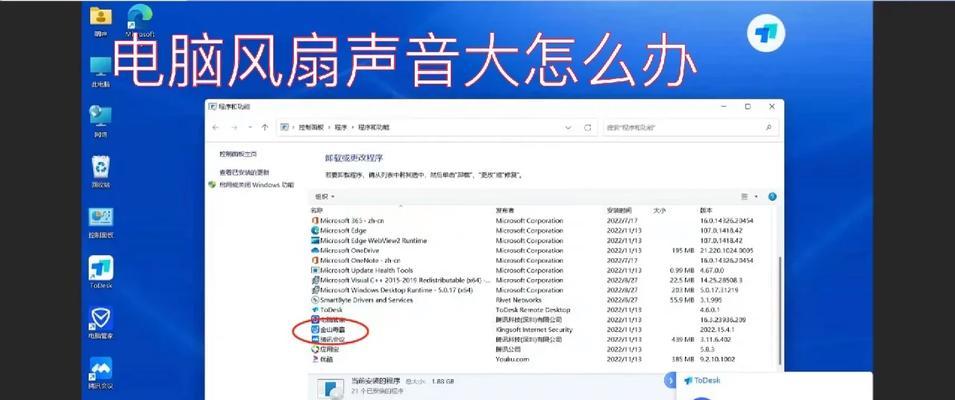Click the search magnifier icon

tap(769, 127)
